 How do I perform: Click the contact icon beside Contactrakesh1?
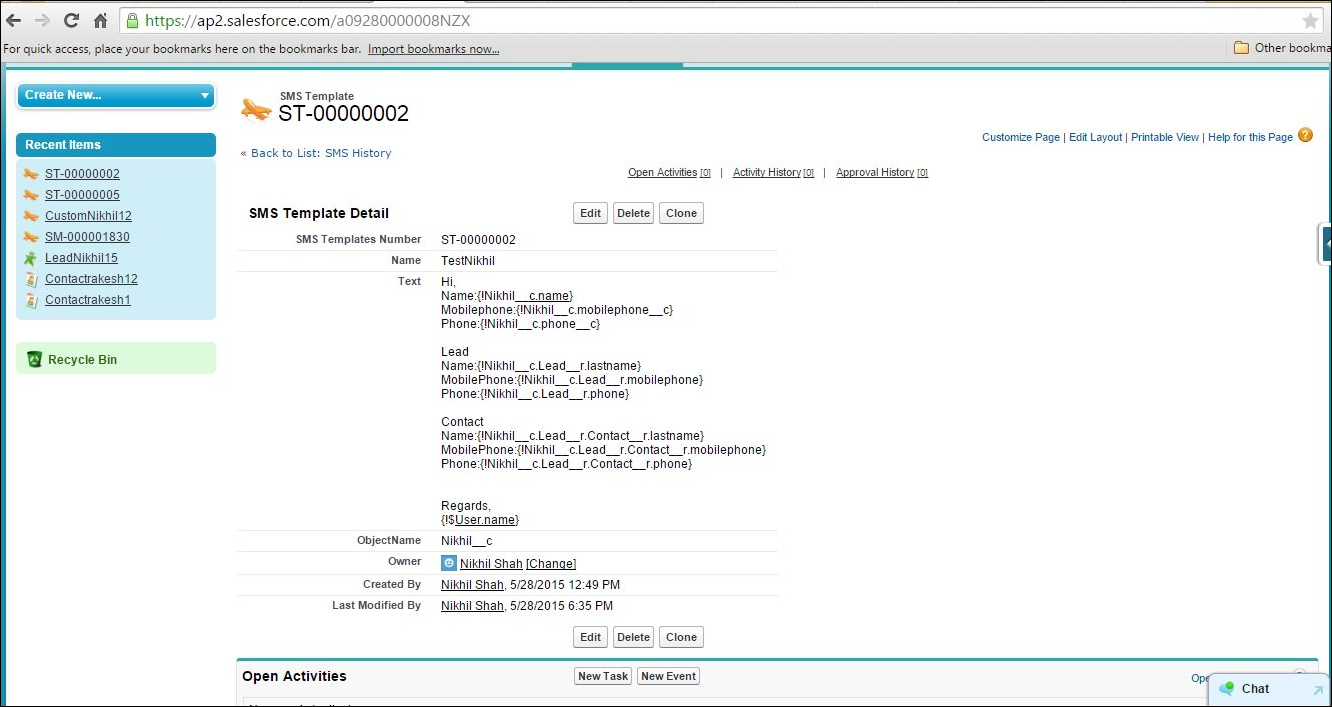pos(31,300)
